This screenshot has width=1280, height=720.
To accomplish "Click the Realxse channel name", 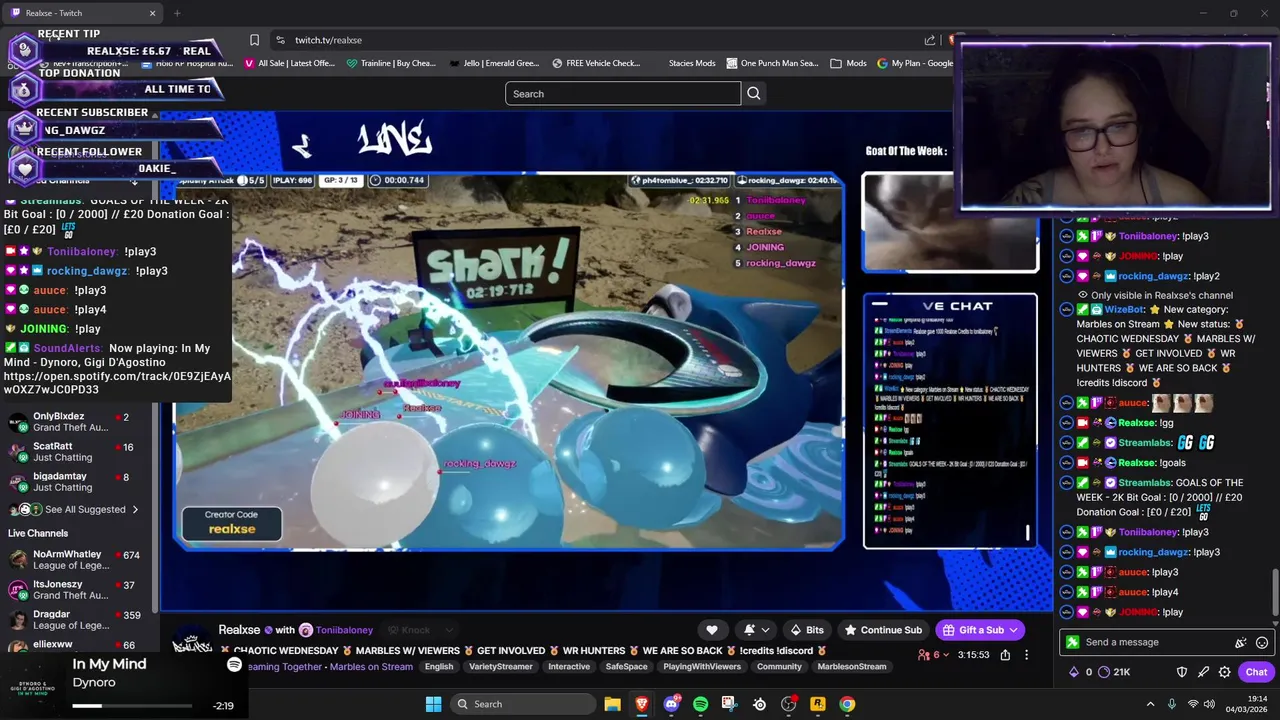I will [x=239, y=630].
